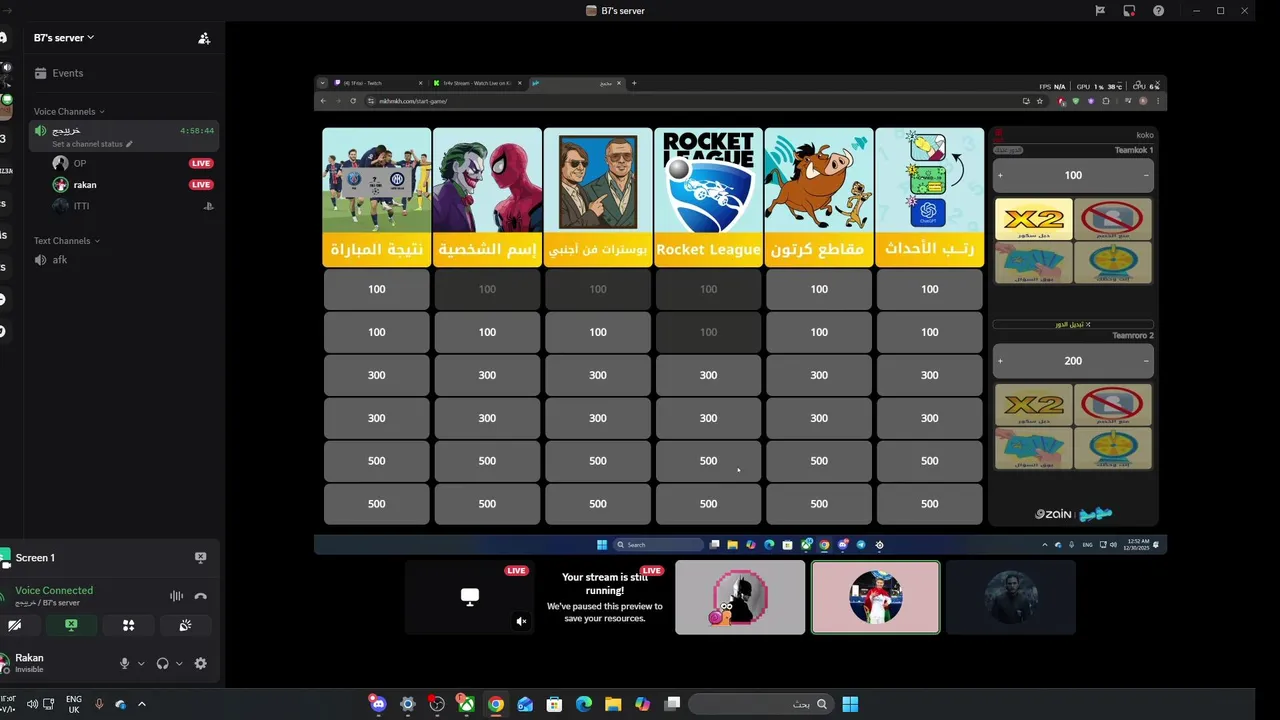Reload the page in streamed Chrome window
Screen dimensions: 1280x720
pos(352,101)
